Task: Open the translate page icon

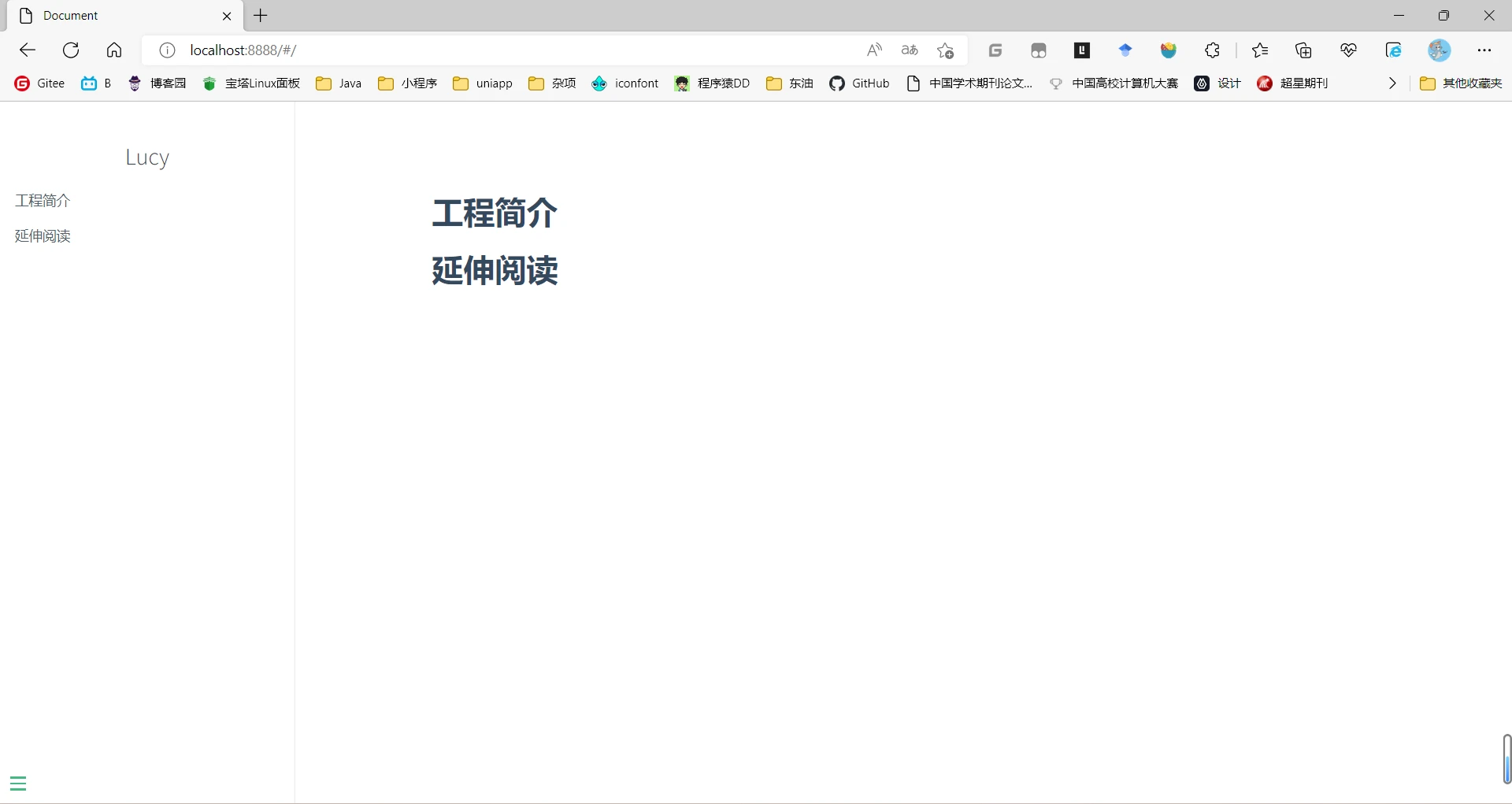Action: [x=910, y=50]
